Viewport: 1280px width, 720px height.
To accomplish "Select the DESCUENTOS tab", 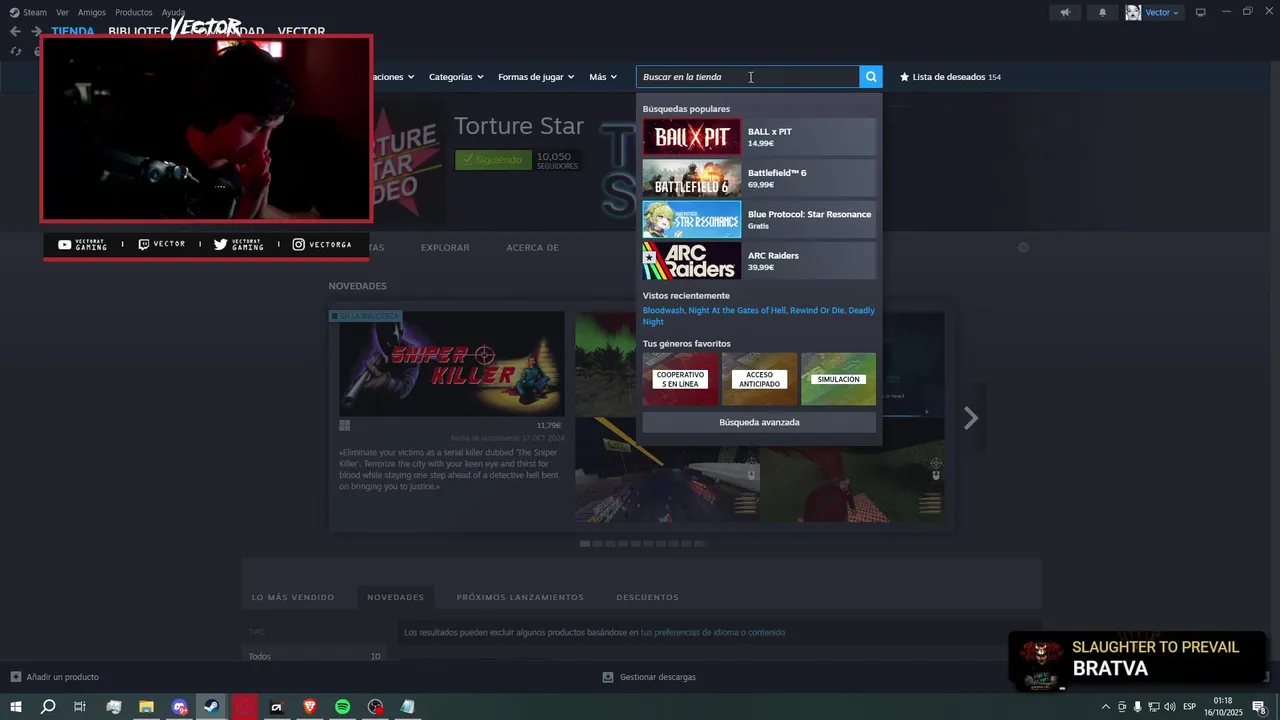I will tap(647, 597).
